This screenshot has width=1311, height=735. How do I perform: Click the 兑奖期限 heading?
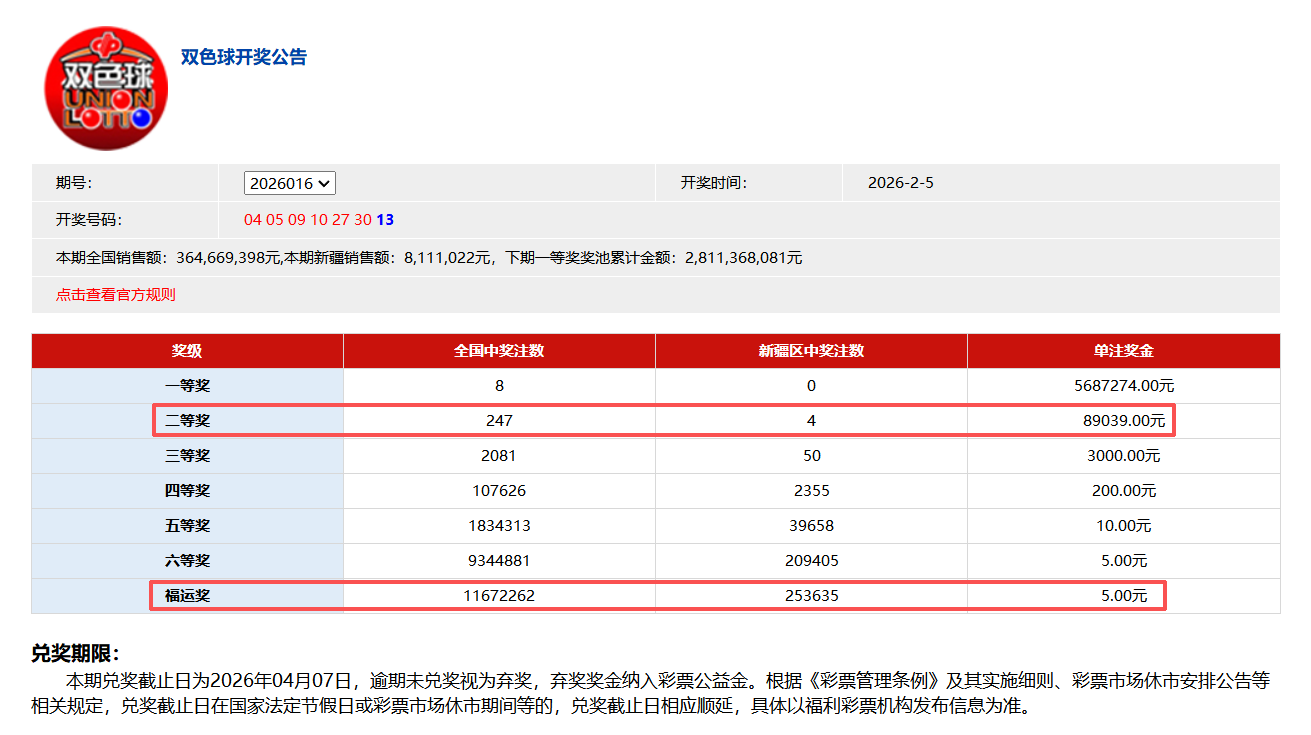pos(76,654)
